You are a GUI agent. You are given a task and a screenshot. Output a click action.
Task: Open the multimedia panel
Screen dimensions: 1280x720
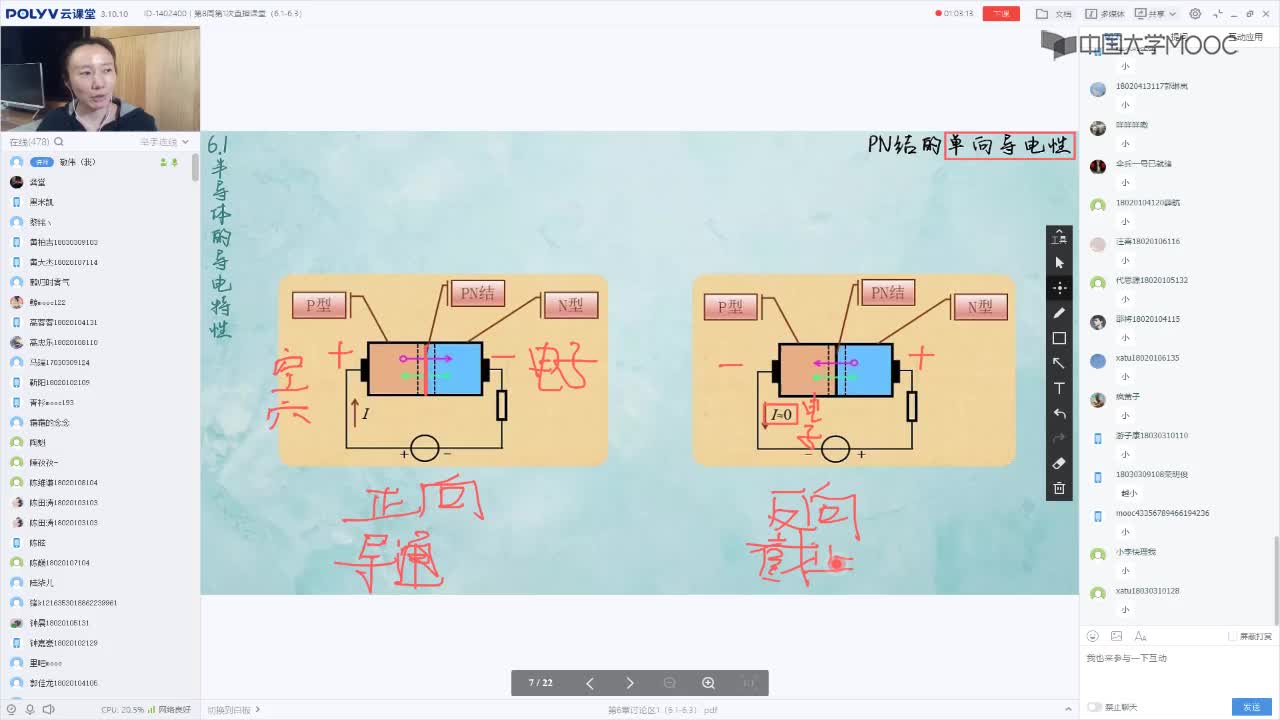[x=1105, y=14]
